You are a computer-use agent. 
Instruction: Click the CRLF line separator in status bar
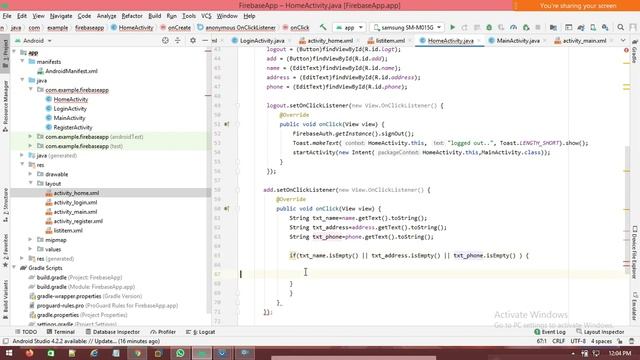[x=558, y=341]
